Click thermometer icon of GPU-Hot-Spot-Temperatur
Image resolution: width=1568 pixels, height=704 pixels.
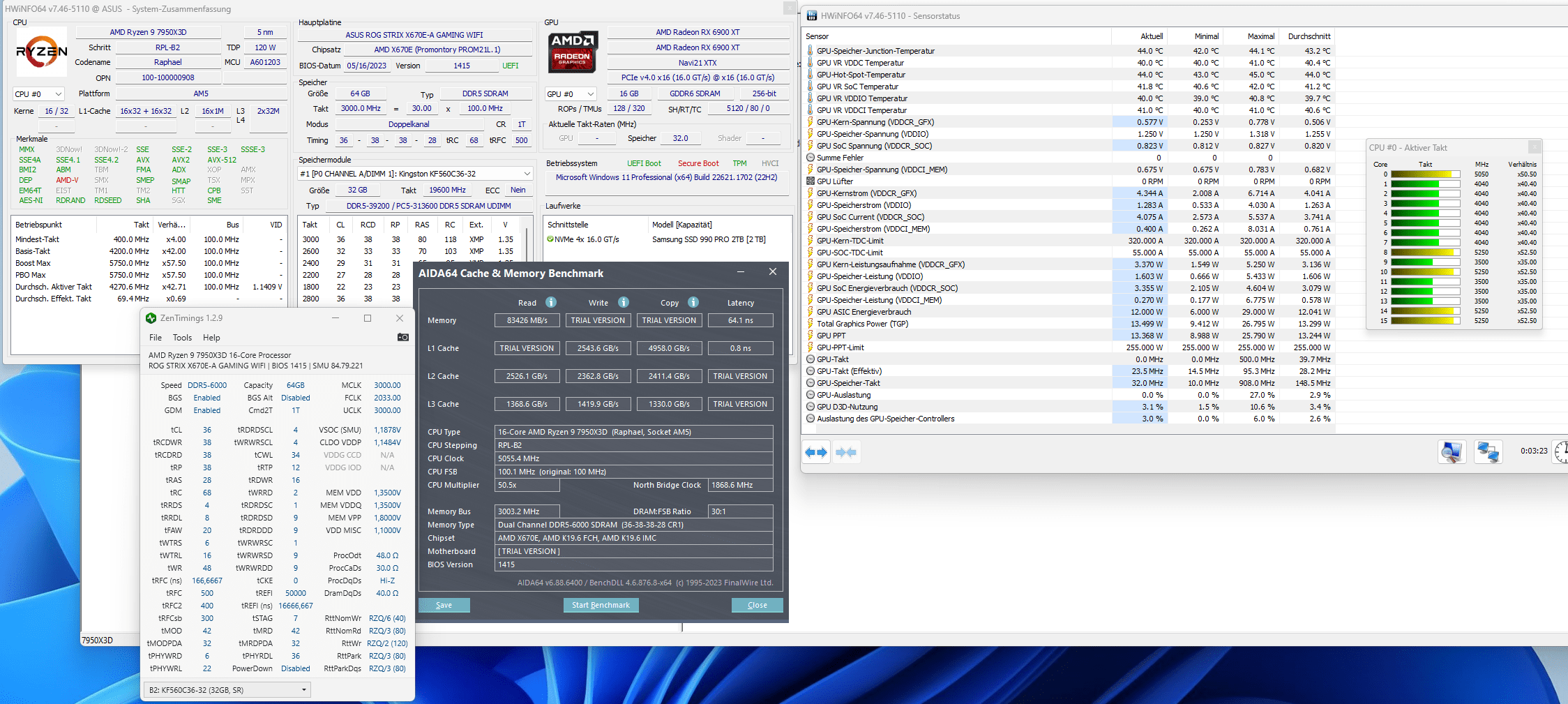pyautogui.click(x=810, y=75)
